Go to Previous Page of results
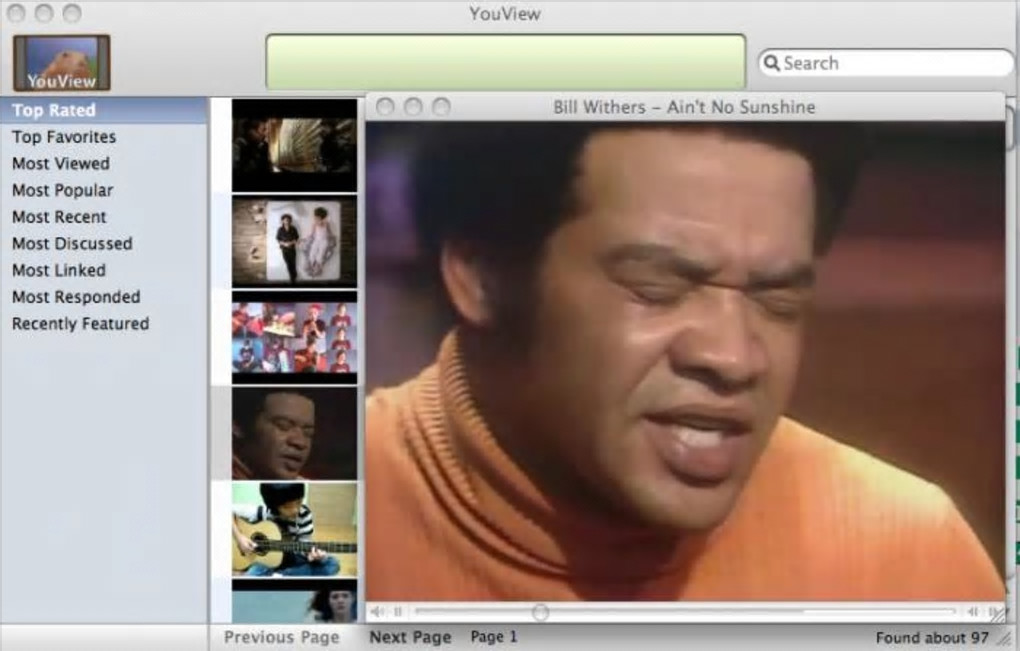This screenshot has height=651, width=1020. point(282,637)
